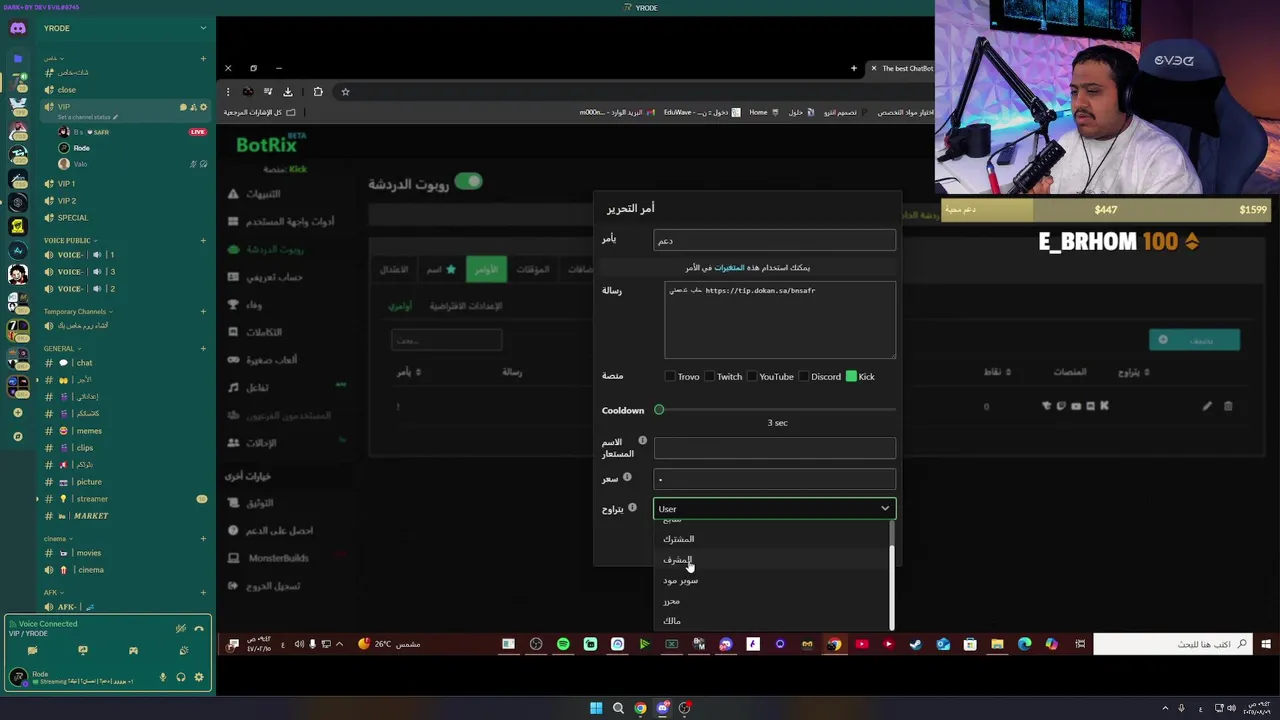Invite people to the VIP voice channel
Image resolution: width=1280 pixels, height=720 pixels.
(194, 107)
